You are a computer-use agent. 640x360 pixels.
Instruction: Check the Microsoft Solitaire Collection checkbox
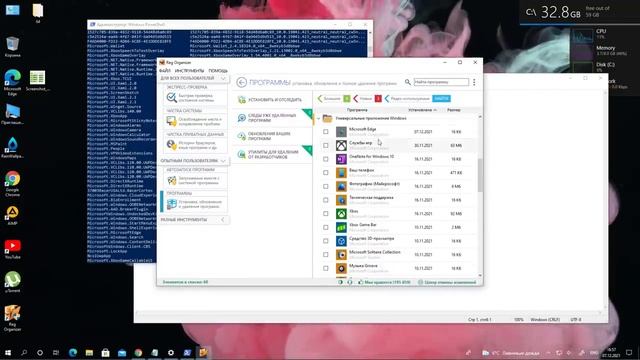coord(325,255)
